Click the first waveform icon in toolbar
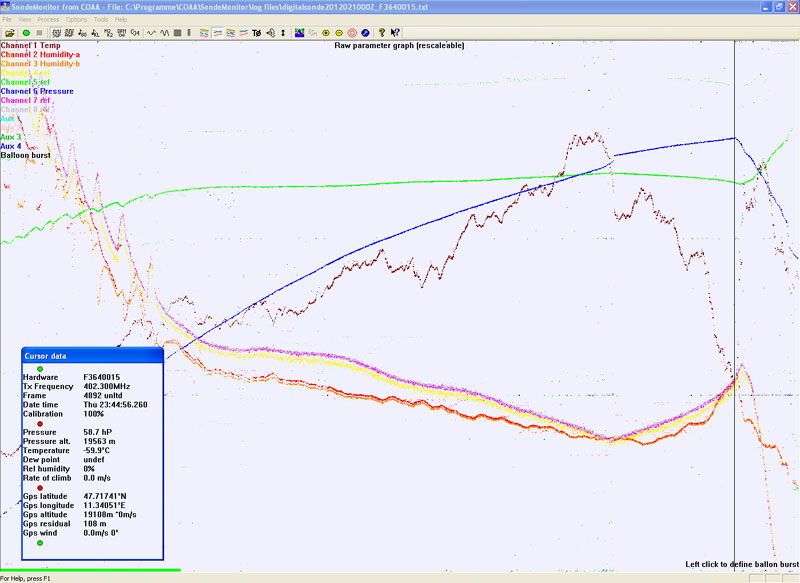This screenshot has height=583, width=800. (152, 32)
